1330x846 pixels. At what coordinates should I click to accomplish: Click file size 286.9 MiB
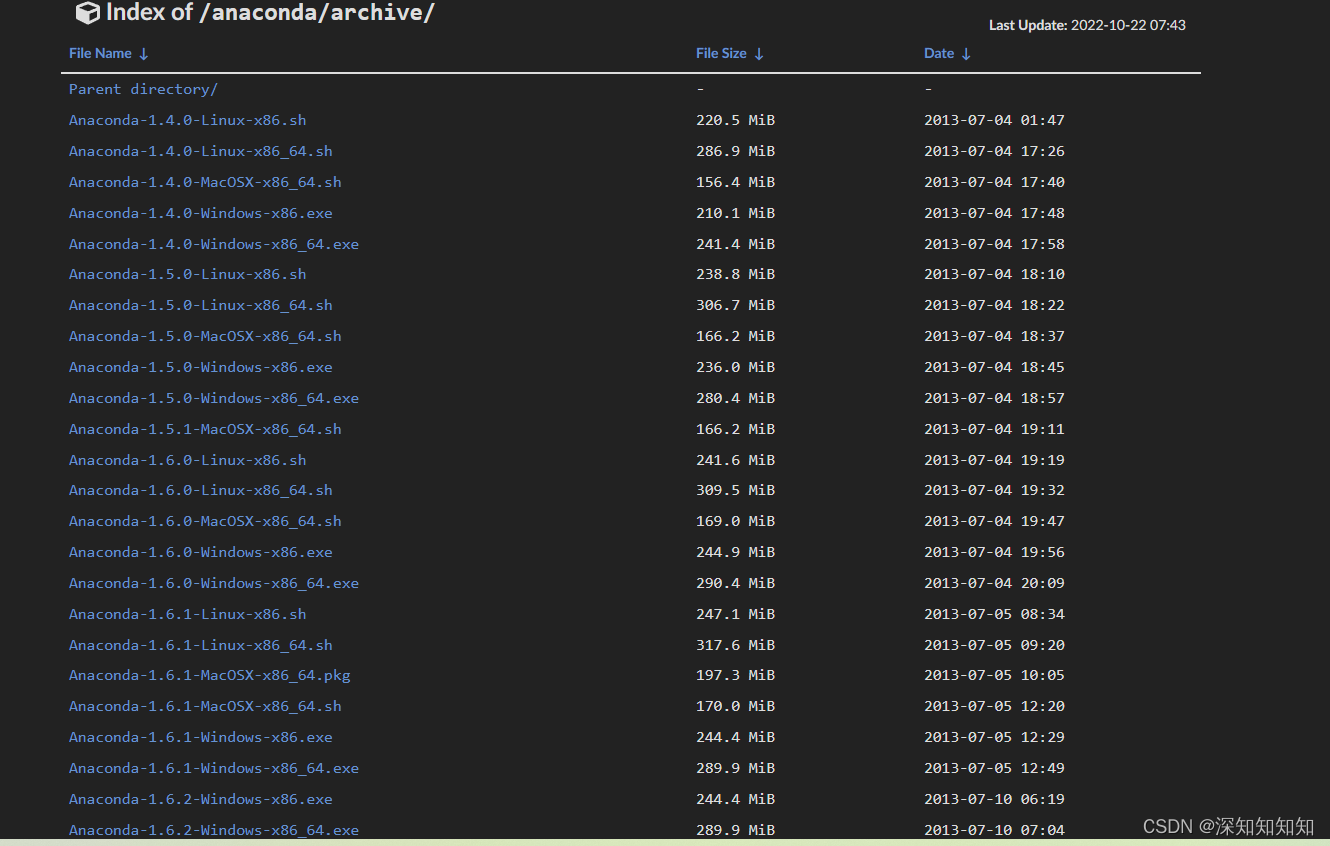coord(735,151)
